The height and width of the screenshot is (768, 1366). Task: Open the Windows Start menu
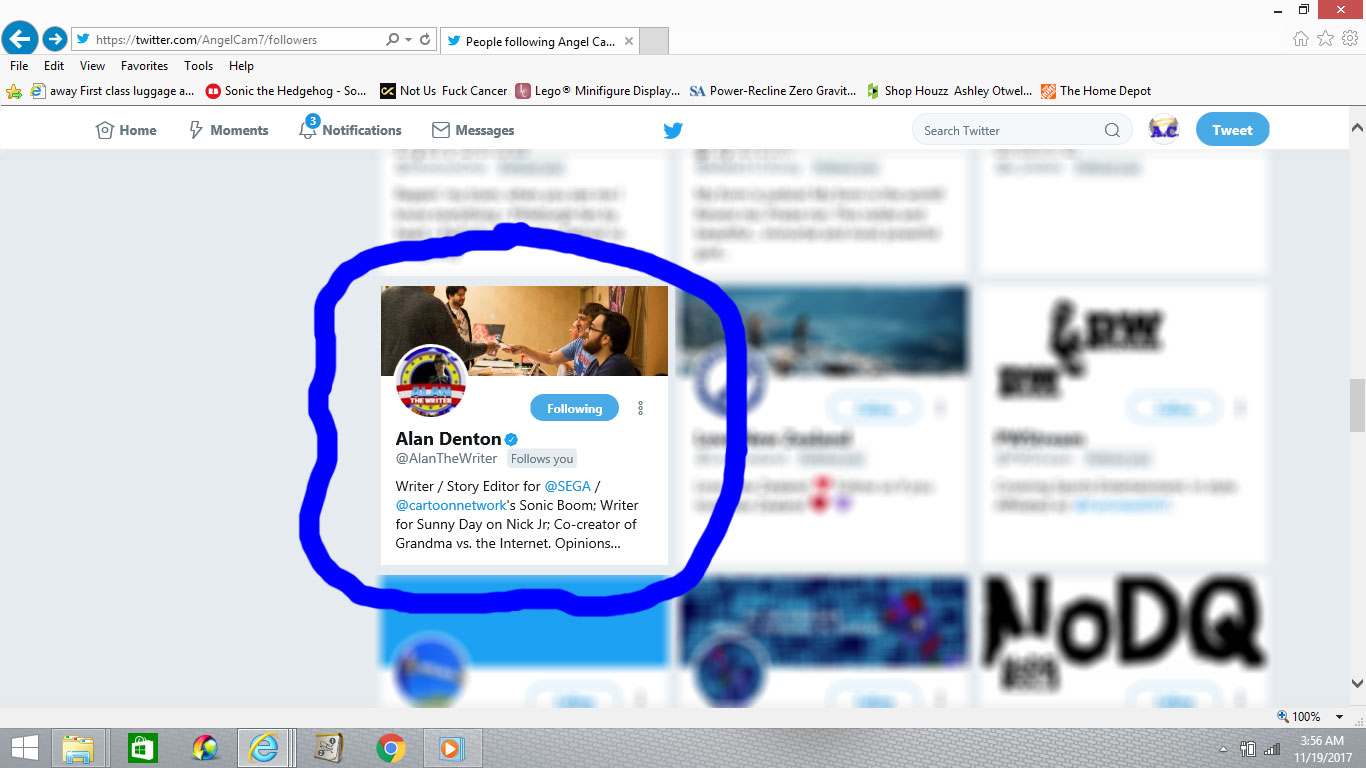tap(25, 748)
